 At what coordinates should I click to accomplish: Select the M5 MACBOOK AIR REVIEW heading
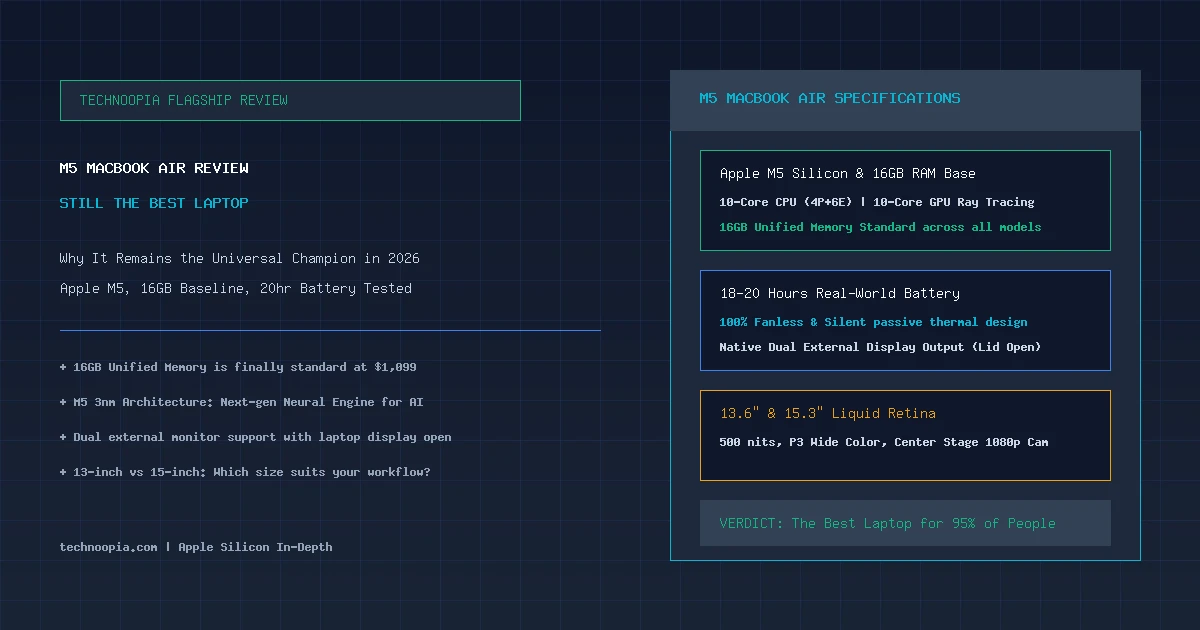[x=154, y=168]
